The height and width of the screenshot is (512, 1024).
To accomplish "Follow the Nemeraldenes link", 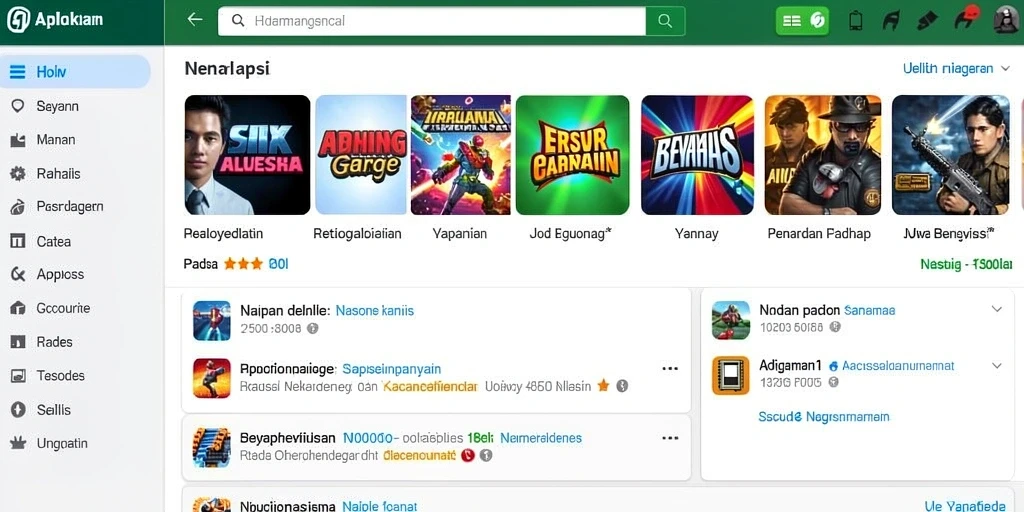I will [x=541, y=438].
